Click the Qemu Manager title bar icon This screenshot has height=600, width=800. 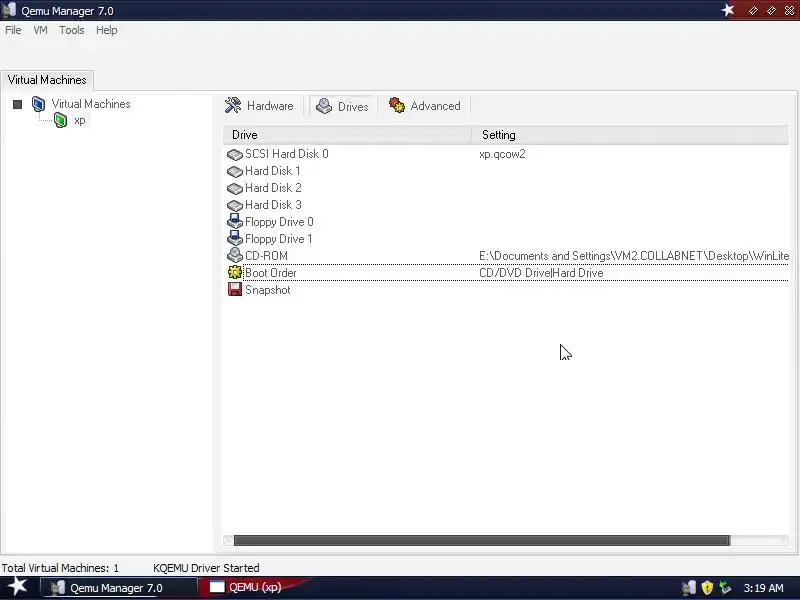click(x=9, y=10)
